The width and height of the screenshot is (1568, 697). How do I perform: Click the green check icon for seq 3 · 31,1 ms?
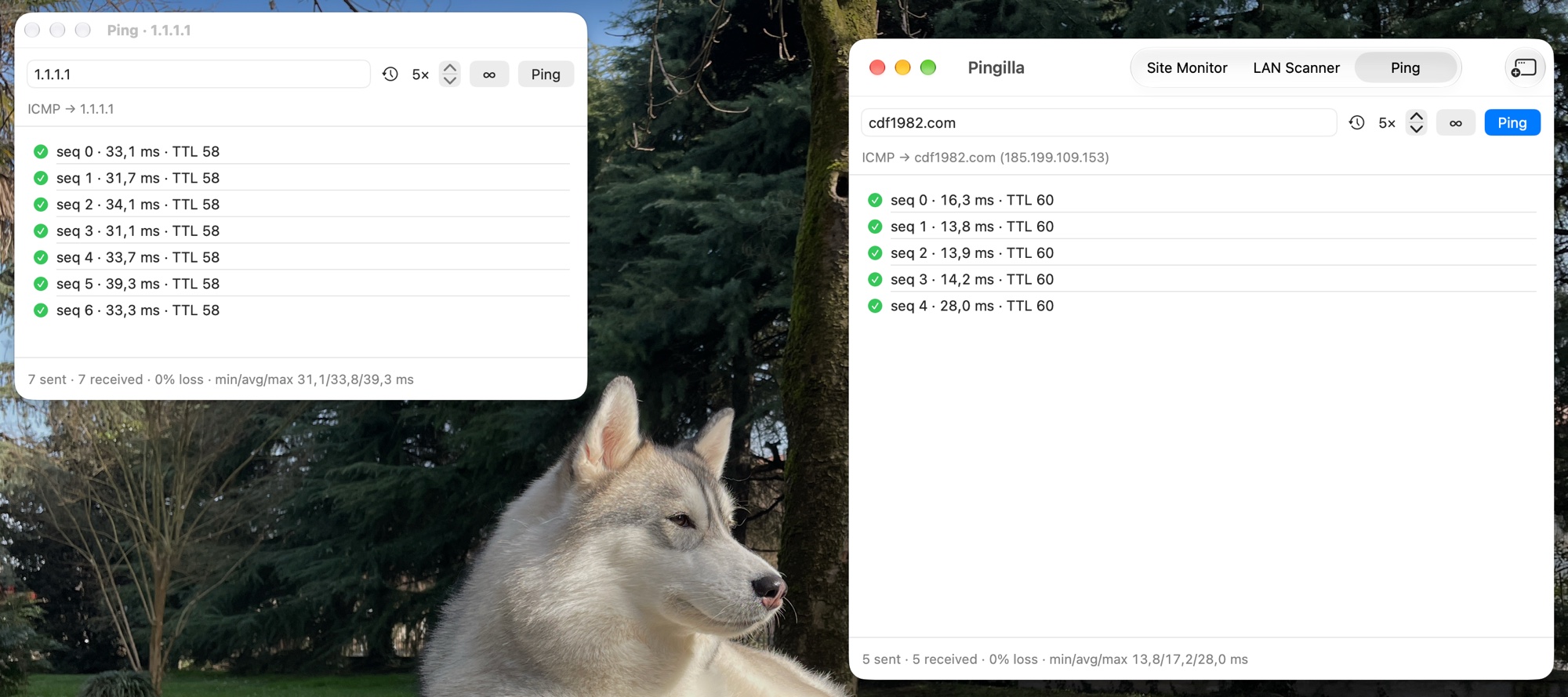pyautogui.click(x=41, y=231)
